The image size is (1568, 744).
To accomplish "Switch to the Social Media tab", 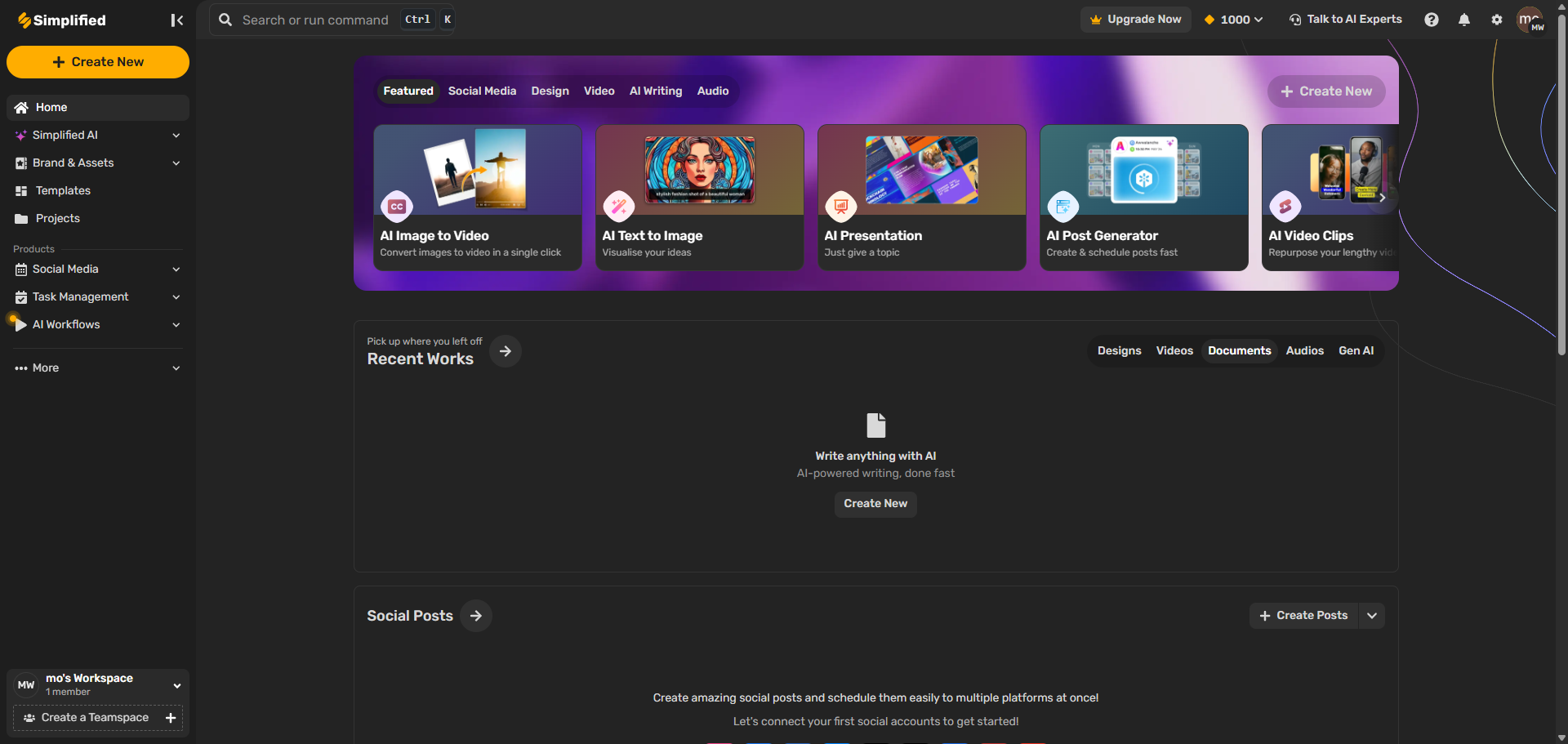I will coord(482,91).
